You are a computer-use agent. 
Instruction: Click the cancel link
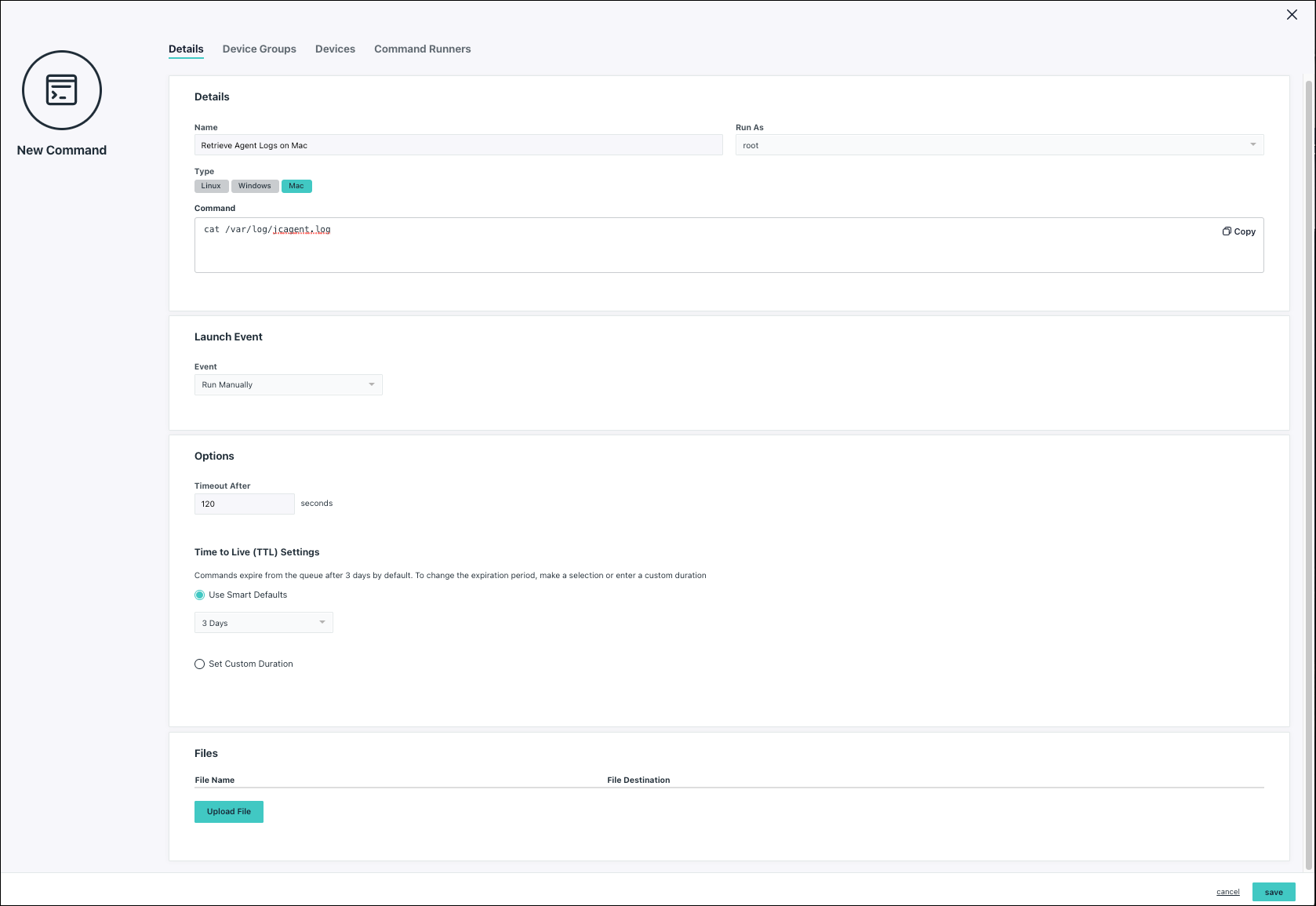(1227, 892)
